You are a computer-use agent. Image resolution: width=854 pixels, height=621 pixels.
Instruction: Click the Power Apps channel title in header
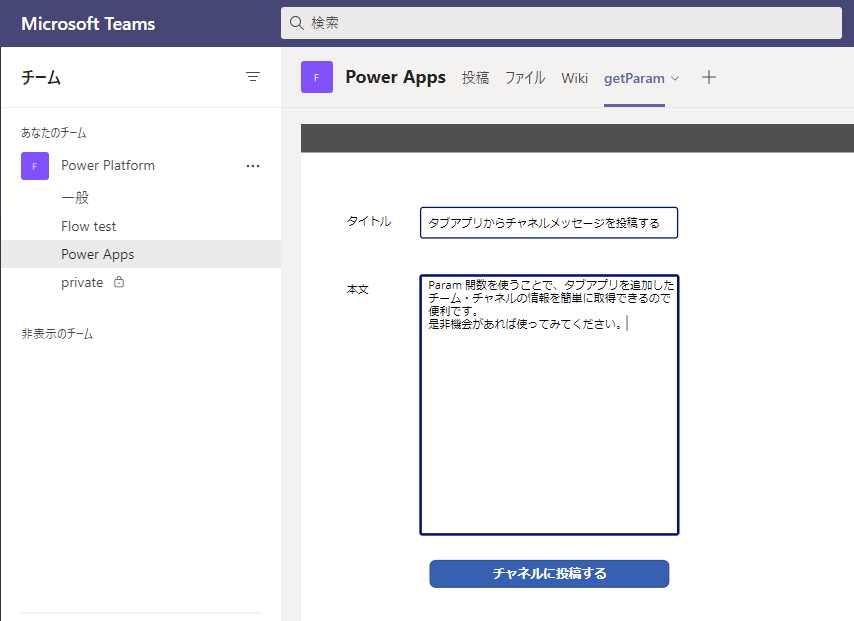tap(395, 77)
